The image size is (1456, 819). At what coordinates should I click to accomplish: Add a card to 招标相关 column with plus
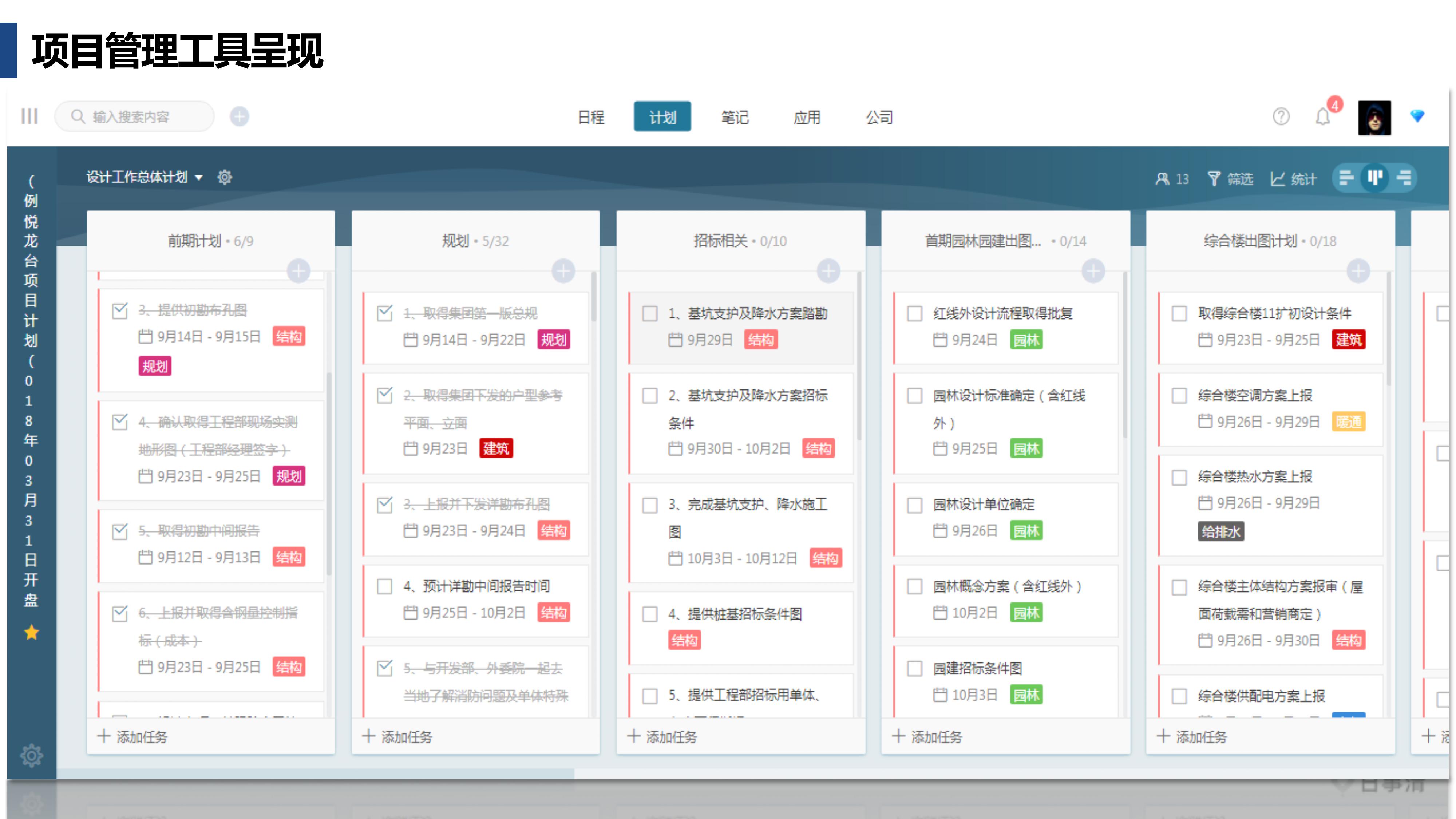point(828,271)
